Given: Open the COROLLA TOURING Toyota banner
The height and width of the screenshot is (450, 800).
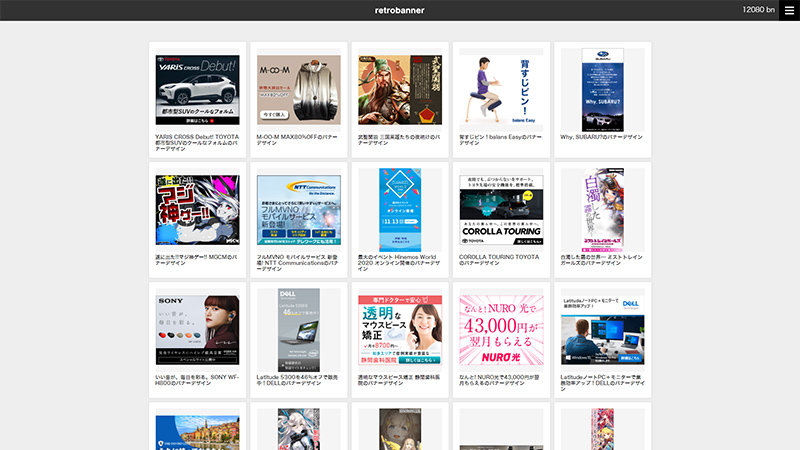Looking at the screenshot, I should pos(501,210).
